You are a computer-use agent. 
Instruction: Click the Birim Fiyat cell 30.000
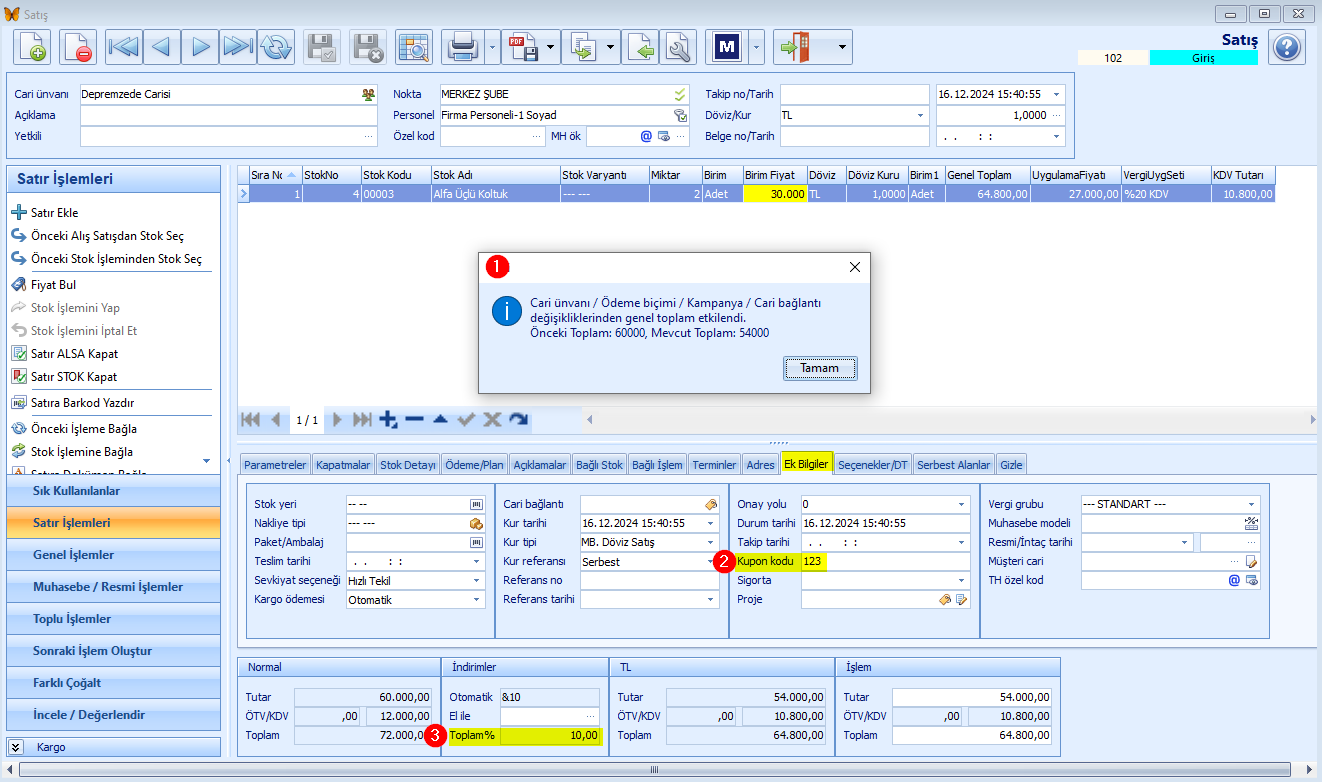(x=774, y=194)
